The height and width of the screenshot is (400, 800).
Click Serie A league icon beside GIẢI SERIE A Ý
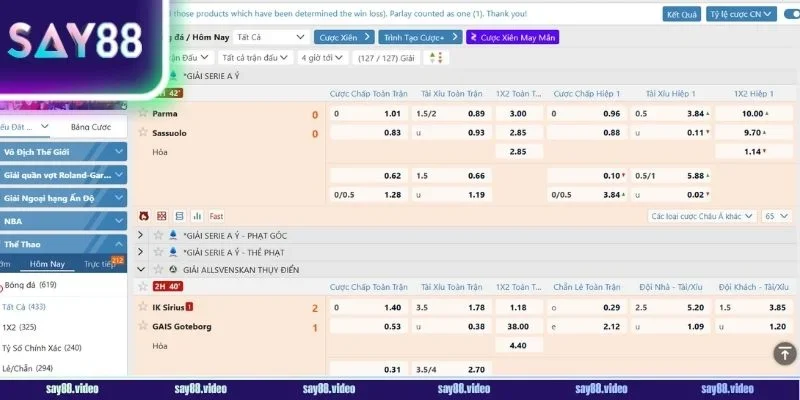(173, 76)
